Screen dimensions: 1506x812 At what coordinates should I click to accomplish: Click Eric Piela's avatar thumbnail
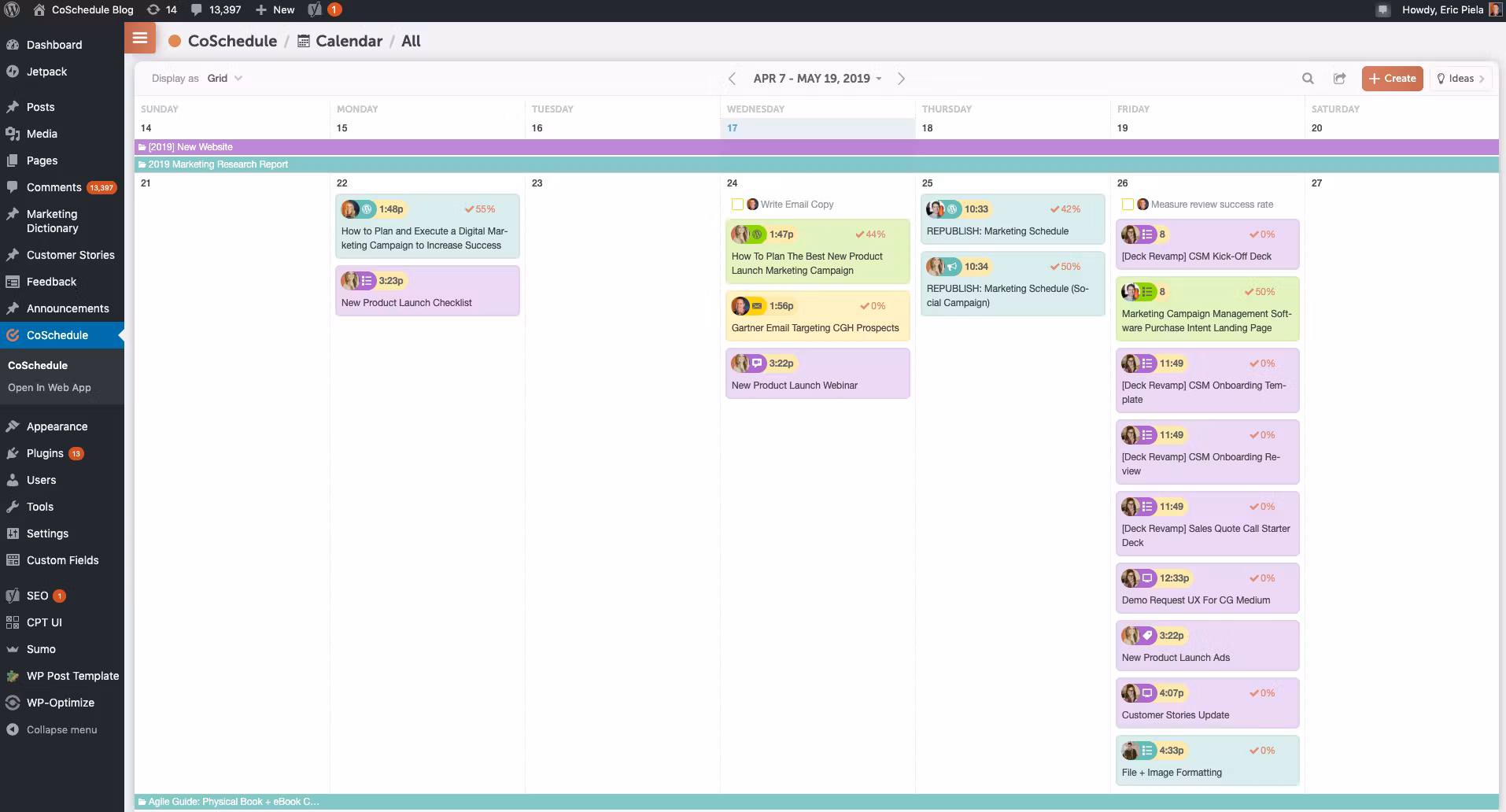1497,10
